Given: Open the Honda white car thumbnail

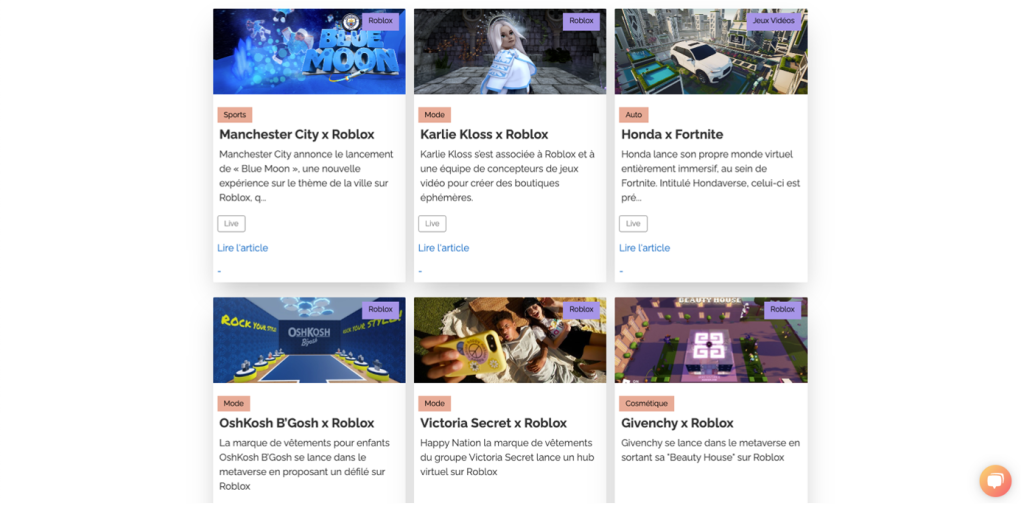Looking at the screenshot, I should [x=711, y=52].
